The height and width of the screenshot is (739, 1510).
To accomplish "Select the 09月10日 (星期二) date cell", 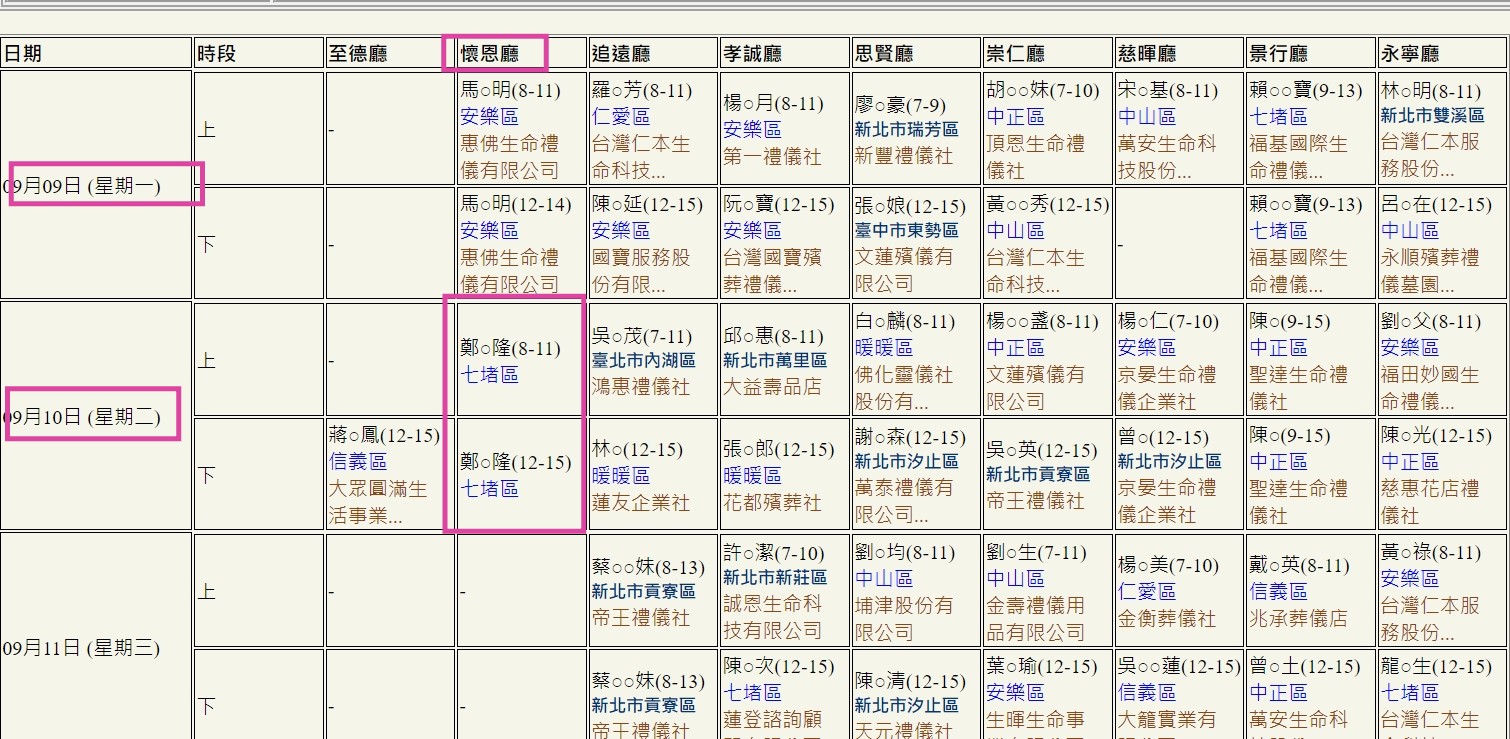I will (82, 417).
